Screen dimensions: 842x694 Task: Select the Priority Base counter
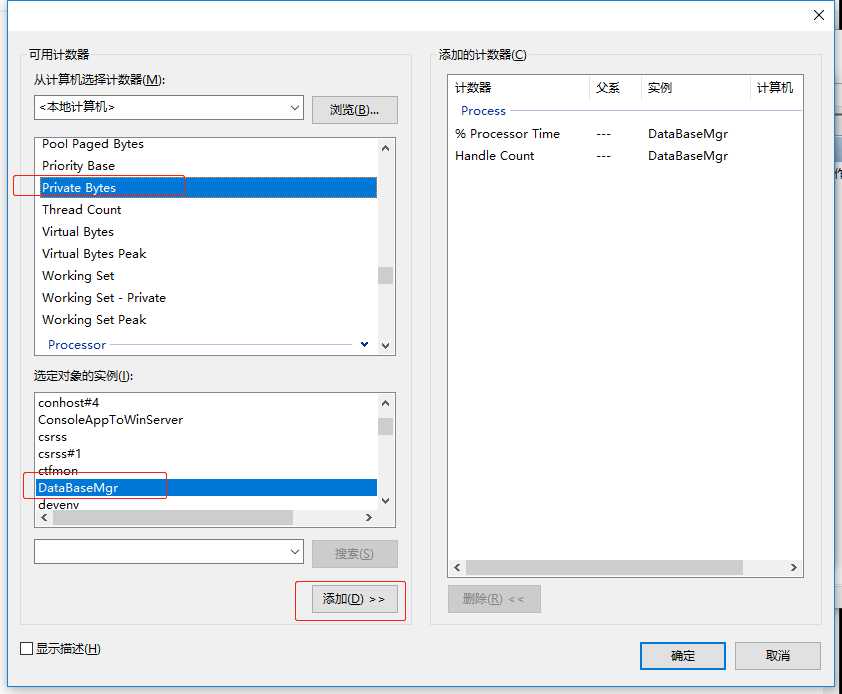pos(208,165)
